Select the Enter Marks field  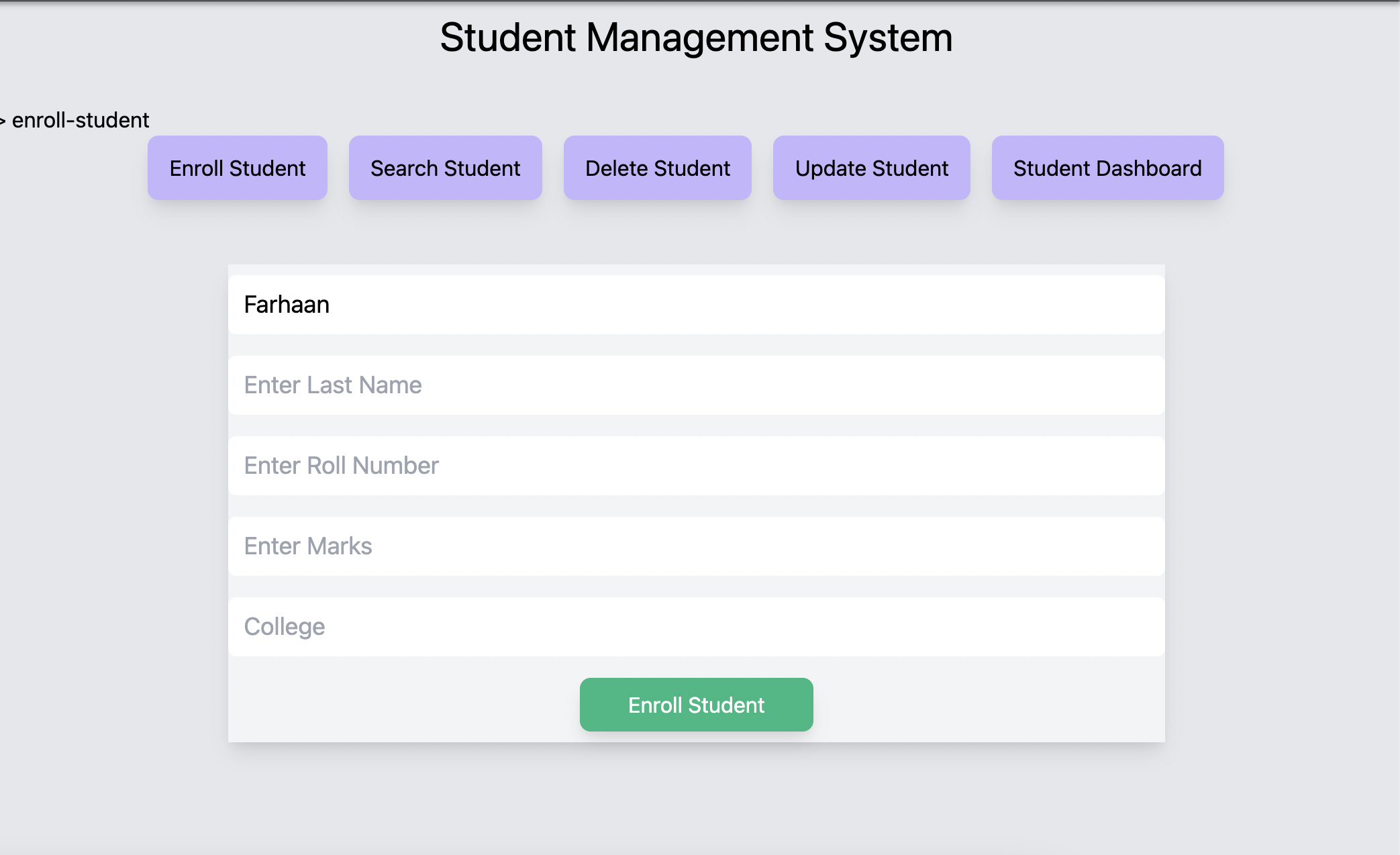(696, 546)
